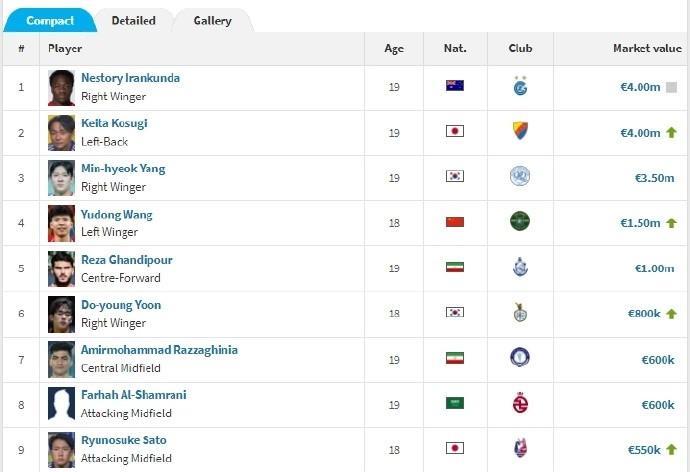Click Min-hyeok Yang's club logo
This screenshot has height=472, width=690.
tap(520, 176)
